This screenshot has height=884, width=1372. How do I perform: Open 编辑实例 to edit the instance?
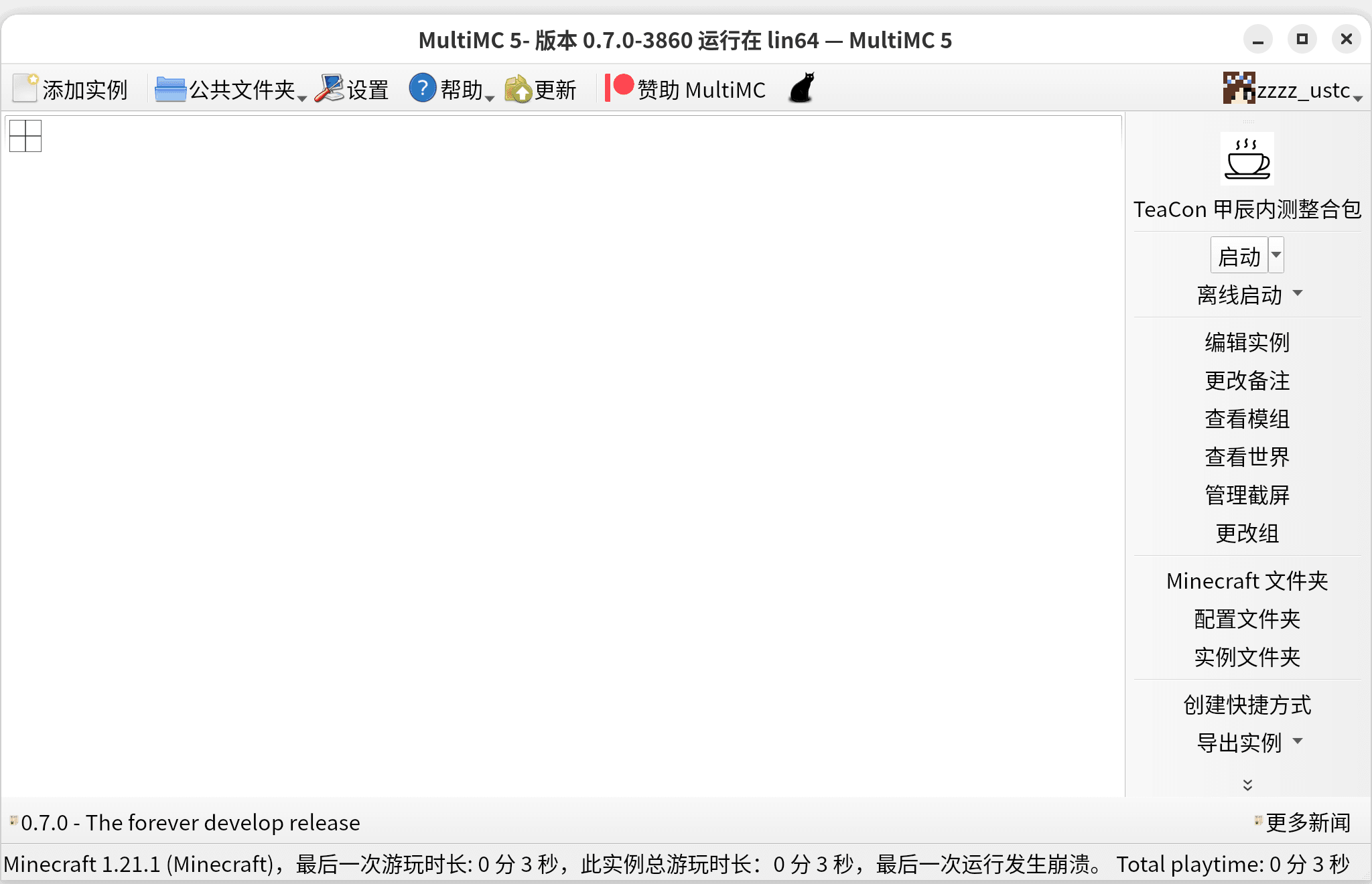(x=1247, y=342)
